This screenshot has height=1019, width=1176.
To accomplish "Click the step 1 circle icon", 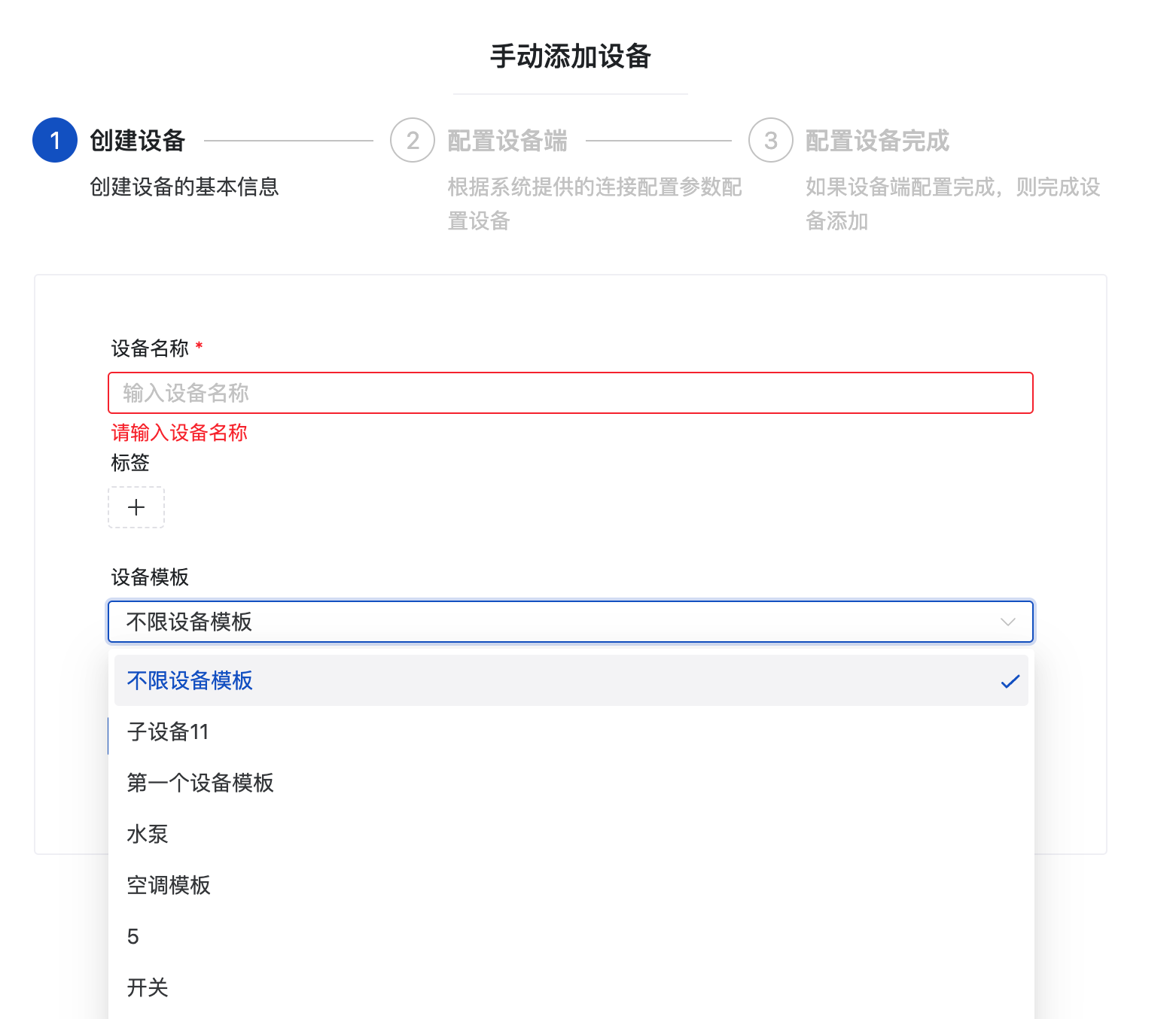I will point(55,140).
